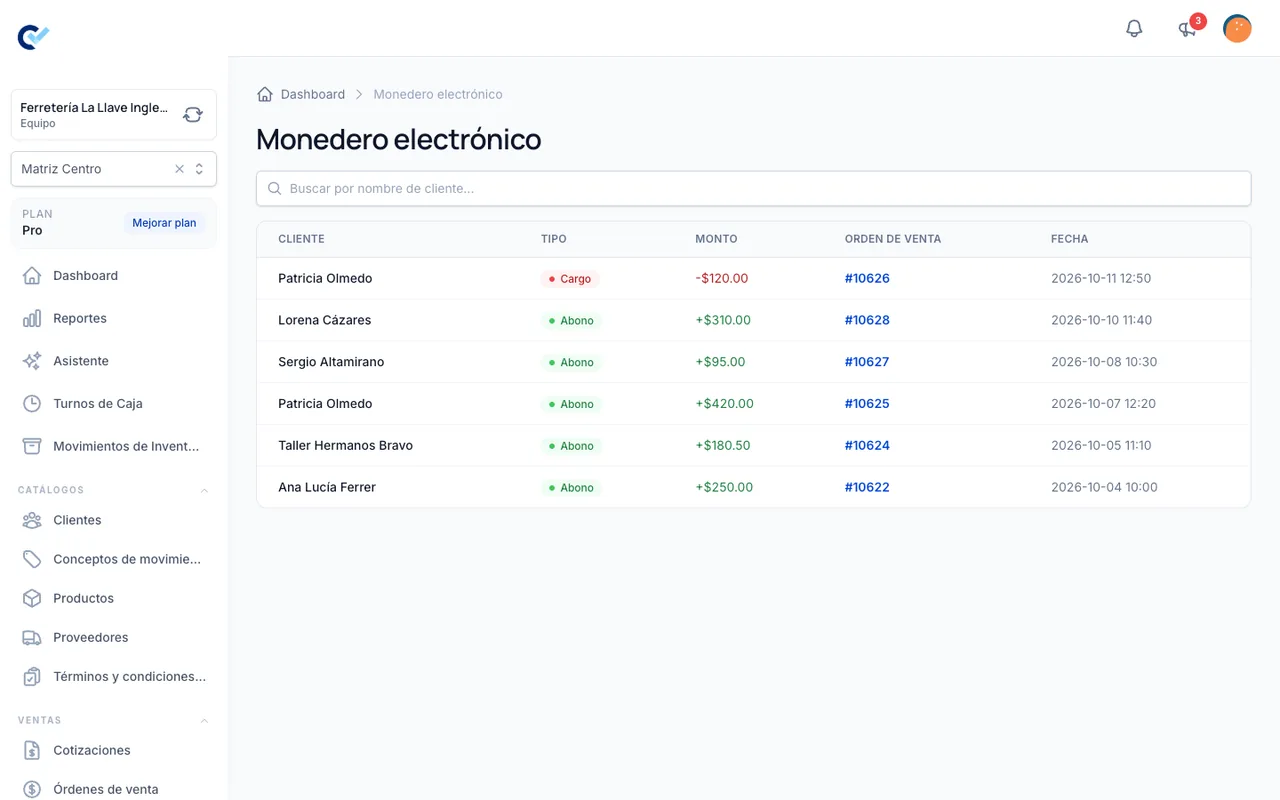Image resolution: width=1280 pixels, height=800 pixels.
Task: Click the date 2026-10-05 11:10
Action: click(1101, 446)
